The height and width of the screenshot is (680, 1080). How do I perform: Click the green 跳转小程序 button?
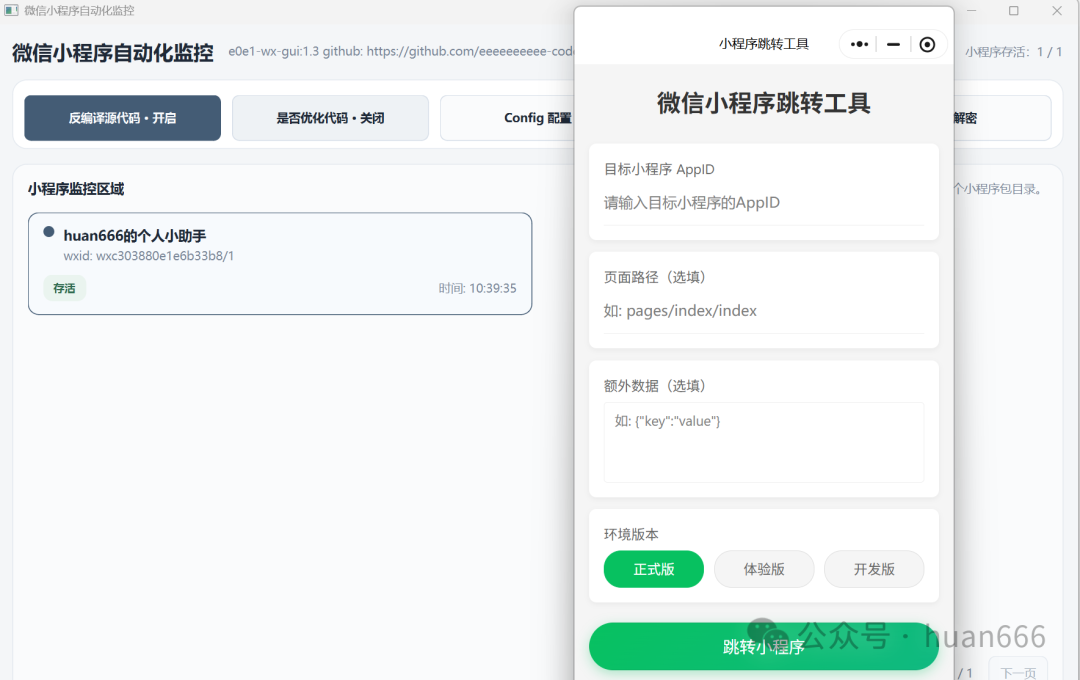763,646
